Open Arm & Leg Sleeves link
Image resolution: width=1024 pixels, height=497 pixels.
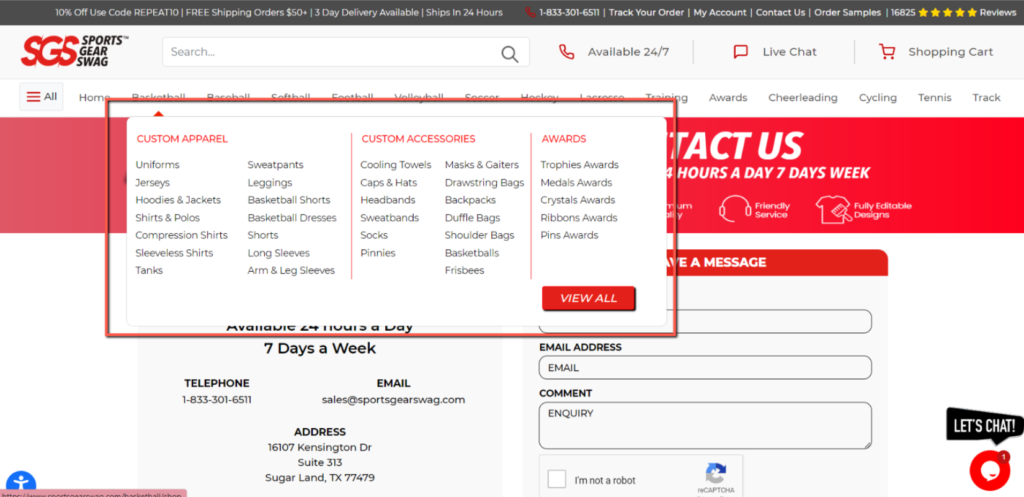coord(291,270)
